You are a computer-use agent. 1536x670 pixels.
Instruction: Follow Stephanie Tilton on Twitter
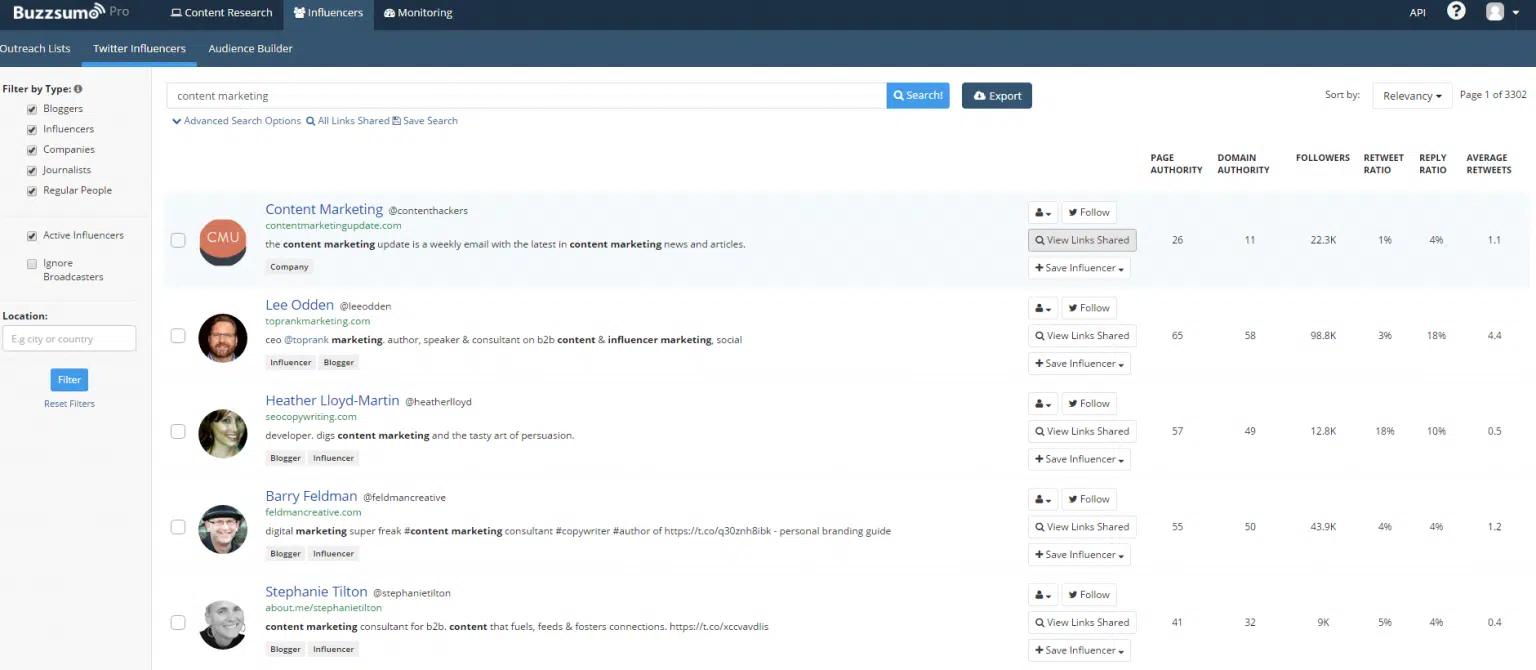(x=1089, y=595)
